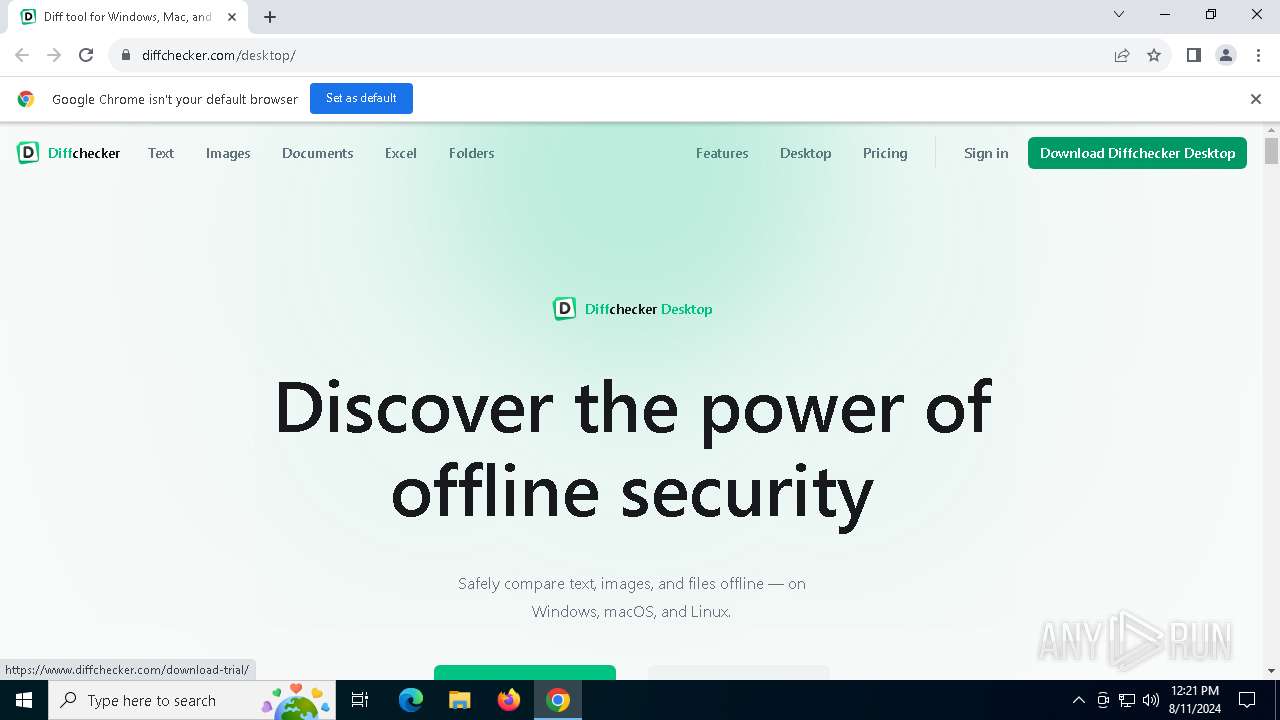Screen dimensions: 1280x720
Task: Close the Diff tool tab
Action: tap(232, 17)
